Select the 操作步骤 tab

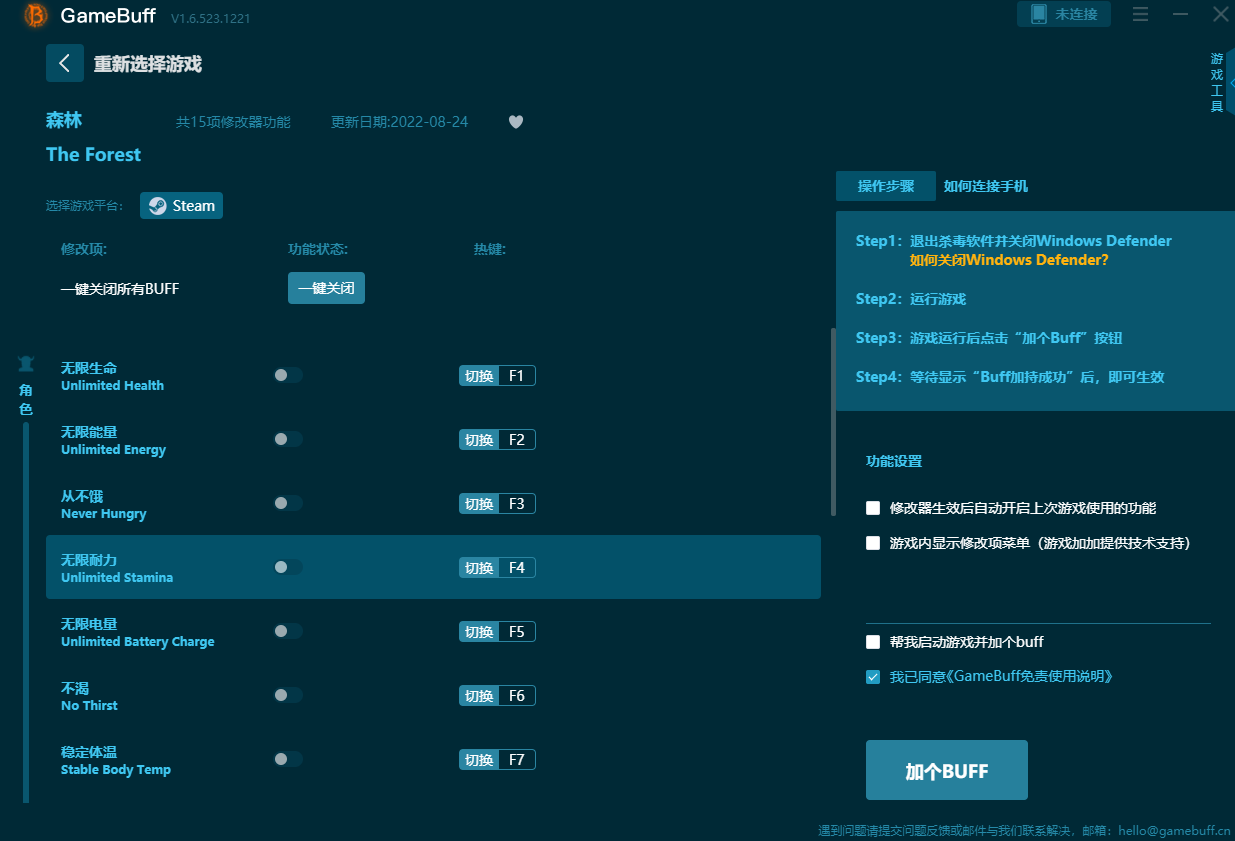click(886, 186)
